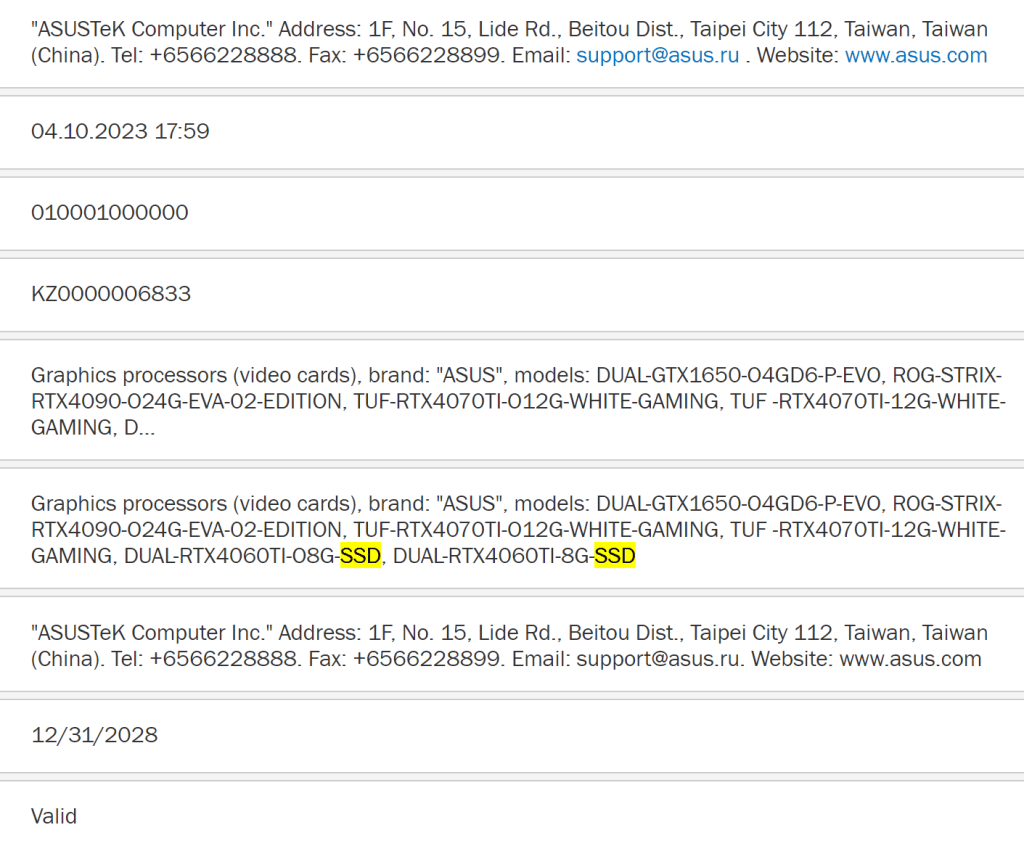Select the number KZ0000006833
The width and height of the screenshot is (1024, 846).
tap(111, 294)
